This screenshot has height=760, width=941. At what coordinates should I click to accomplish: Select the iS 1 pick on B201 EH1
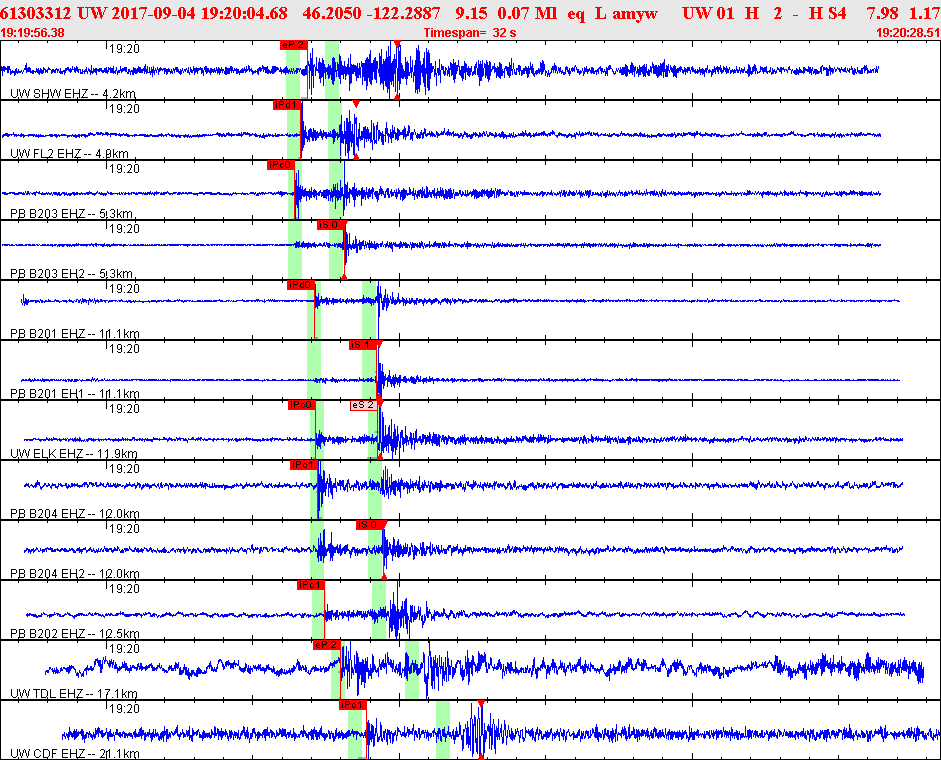(x=362, y=345)
